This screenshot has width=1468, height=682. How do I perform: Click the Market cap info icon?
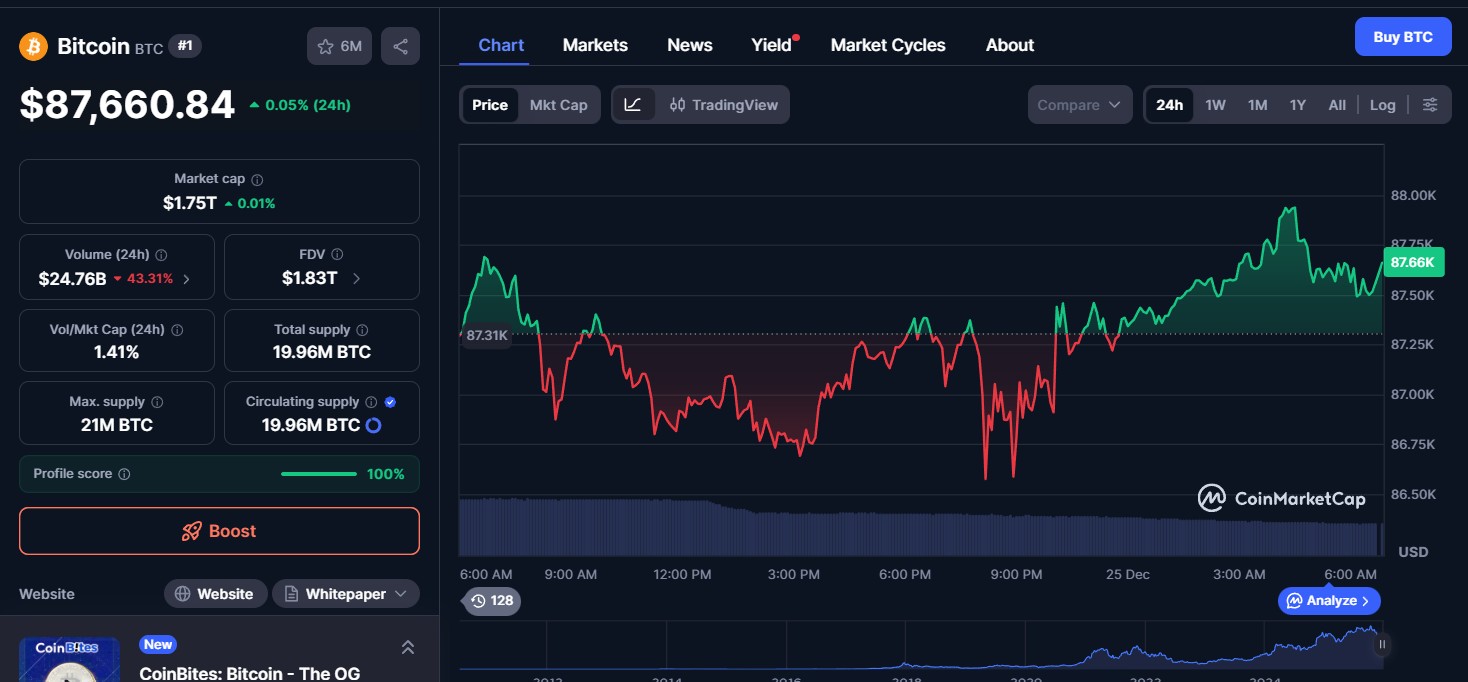tap(258, 178)
